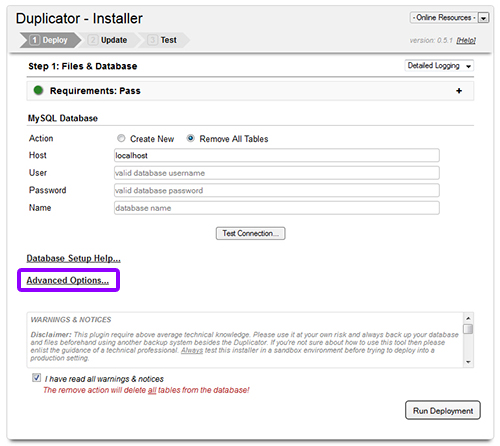
Task: Open the Detailed Logging dropdown
Action: click(439, 66)
